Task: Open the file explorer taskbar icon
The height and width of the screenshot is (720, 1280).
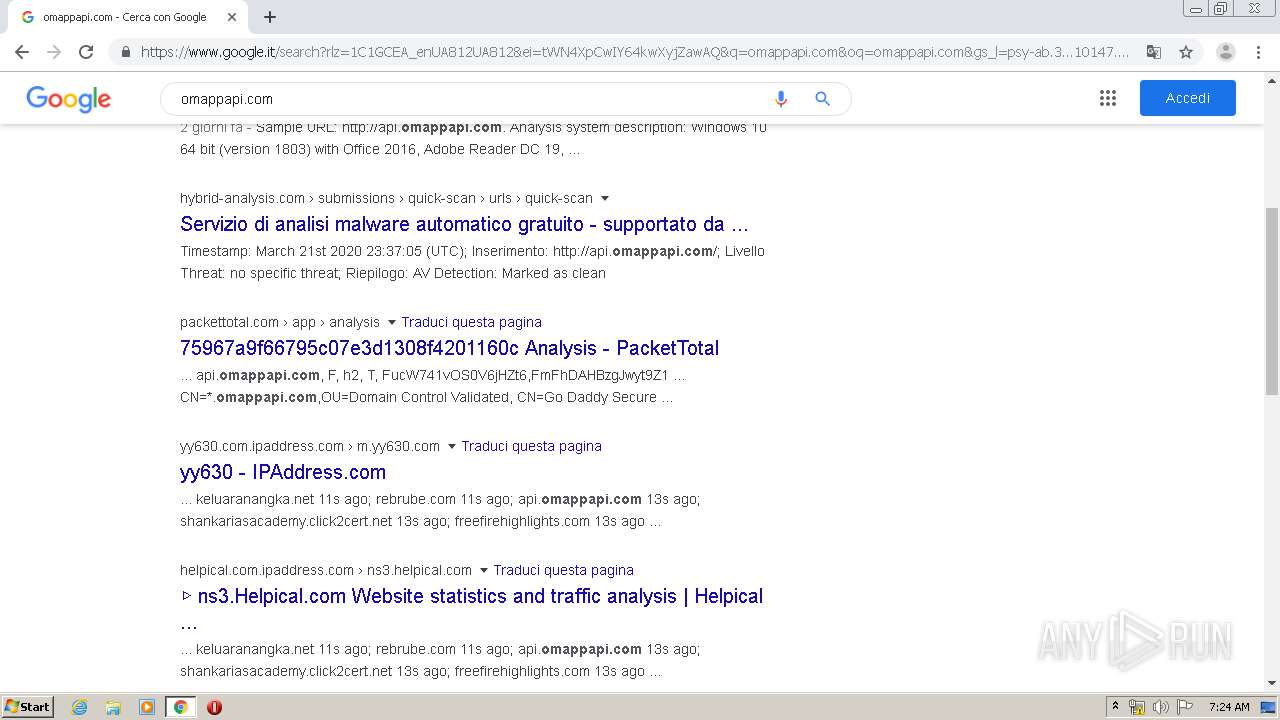Action: (x=113, y=707)
